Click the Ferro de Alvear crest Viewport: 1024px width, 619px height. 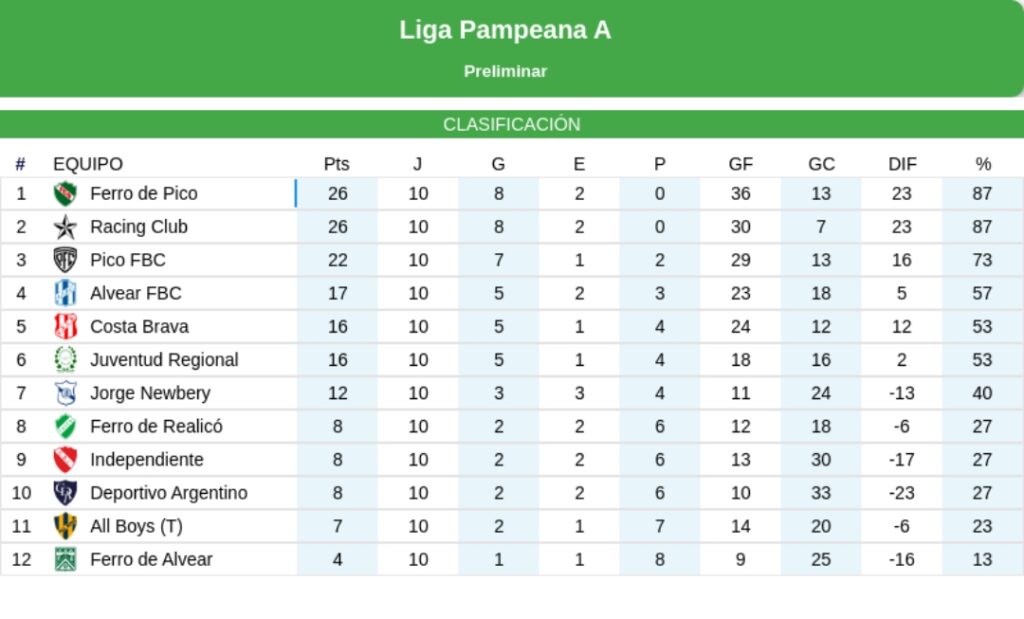[x=65, y=560]
